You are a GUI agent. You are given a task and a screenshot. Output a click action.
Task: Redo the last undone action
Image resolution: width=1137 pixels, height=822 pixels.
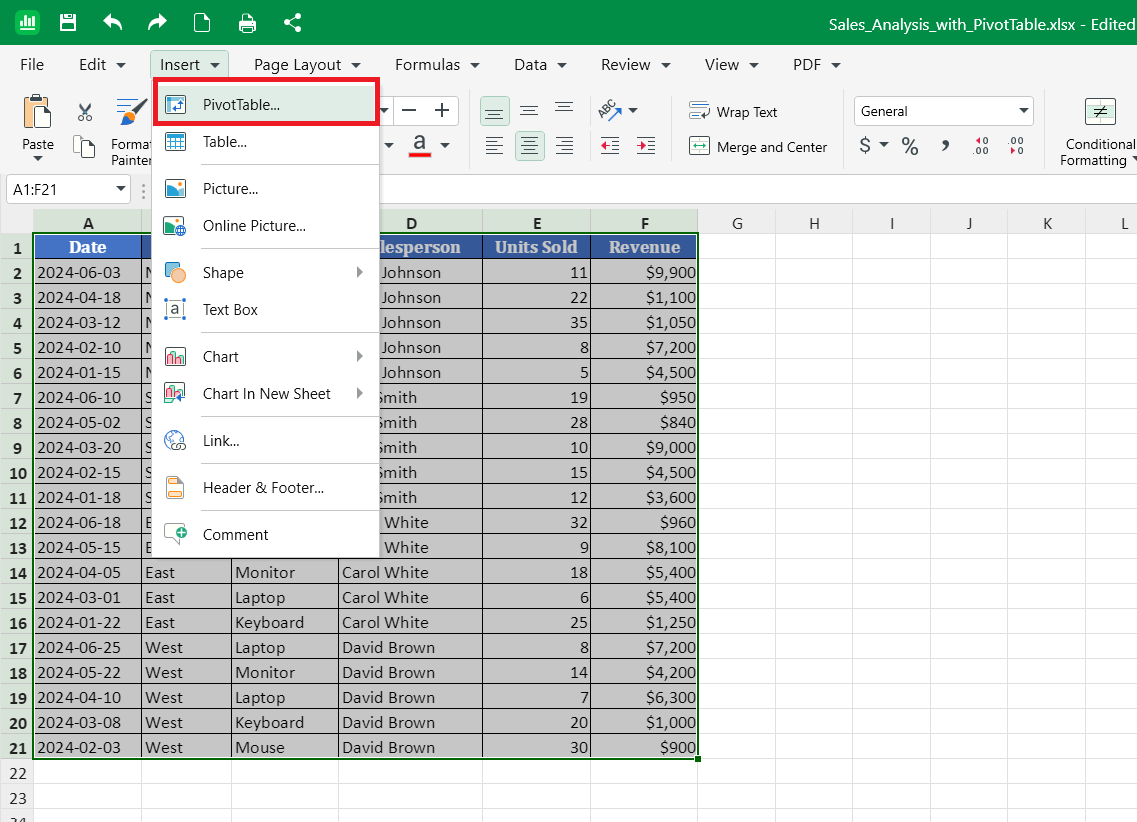pyautogui.click(x=157, y=22)
